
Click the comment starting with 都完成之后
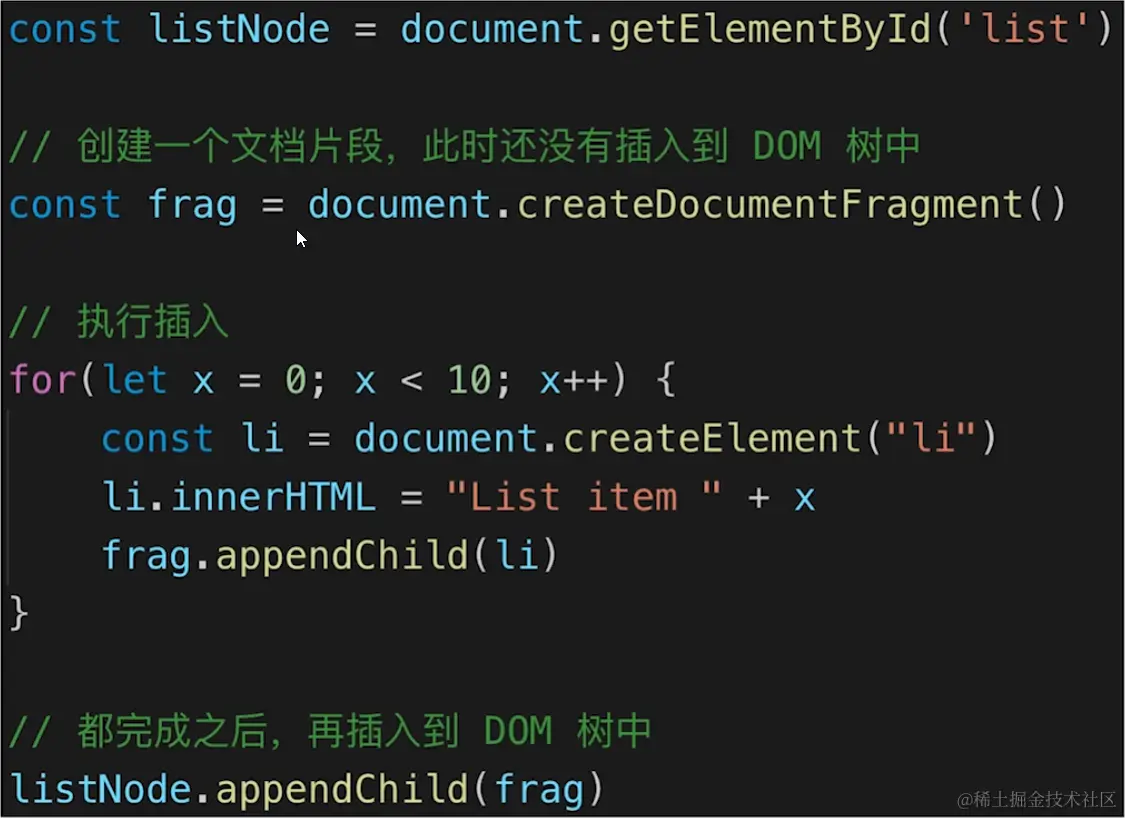click(x=330, y=731)
